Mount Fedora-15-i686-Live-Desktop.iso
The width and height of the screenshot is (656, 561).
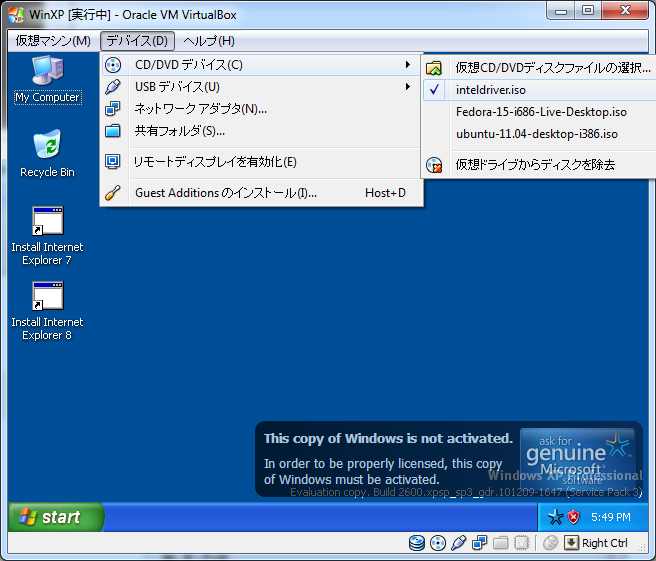click(539, 112)
